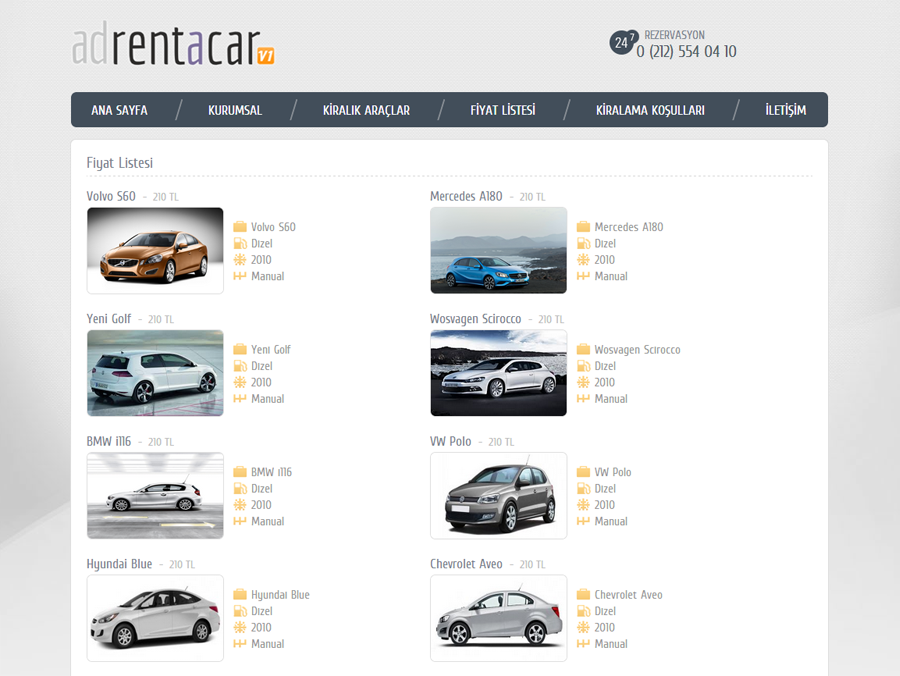The image size is (900, 676).
Task: Click the BMW i116 heading
Action: (108, 441)
